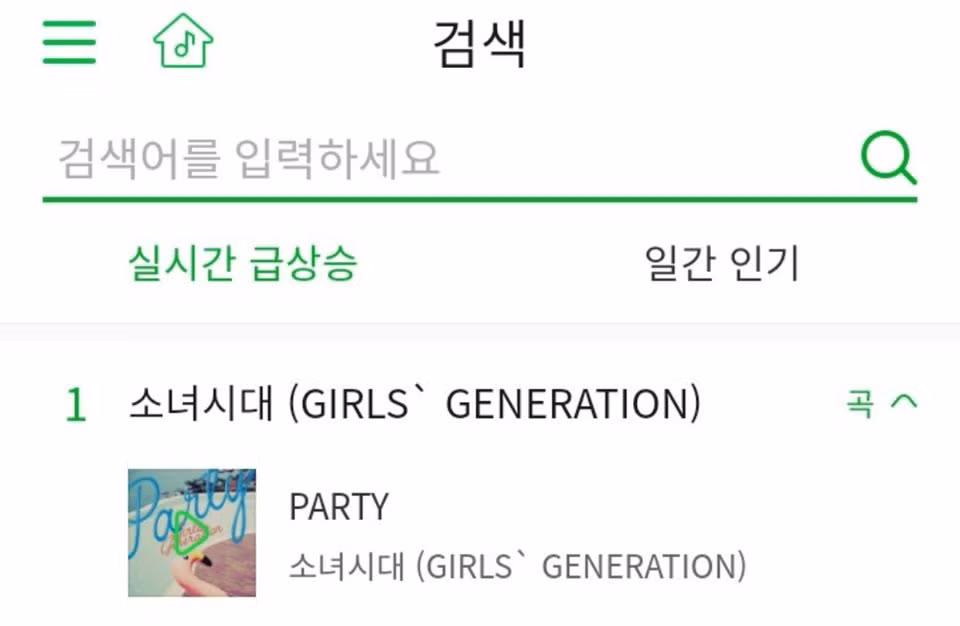Image resolution: width=960 pixels, height=626 pixels.
Task: Select the PARTY song title
Action: pyautogui.click(x=338, y=507)
